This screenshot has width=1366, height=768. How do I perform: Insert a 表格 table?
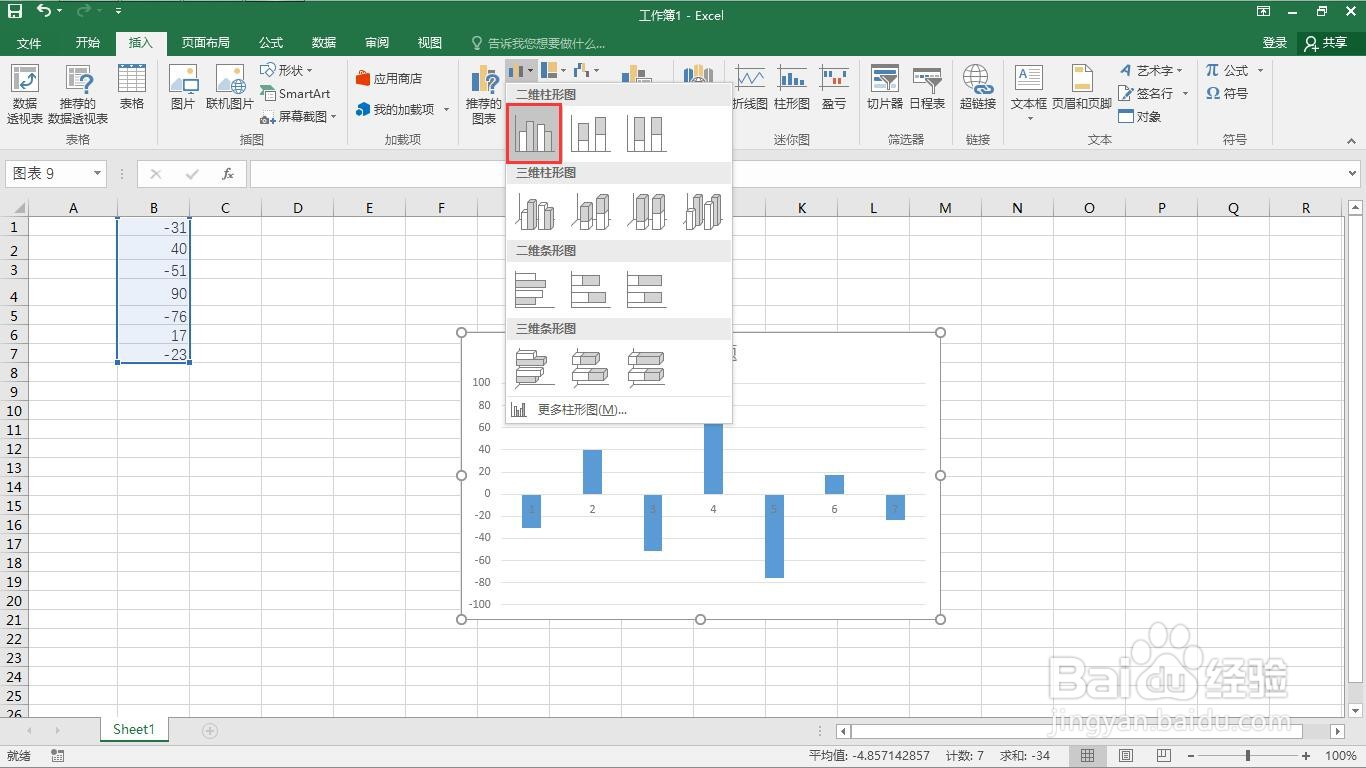[x=132, y=87]
